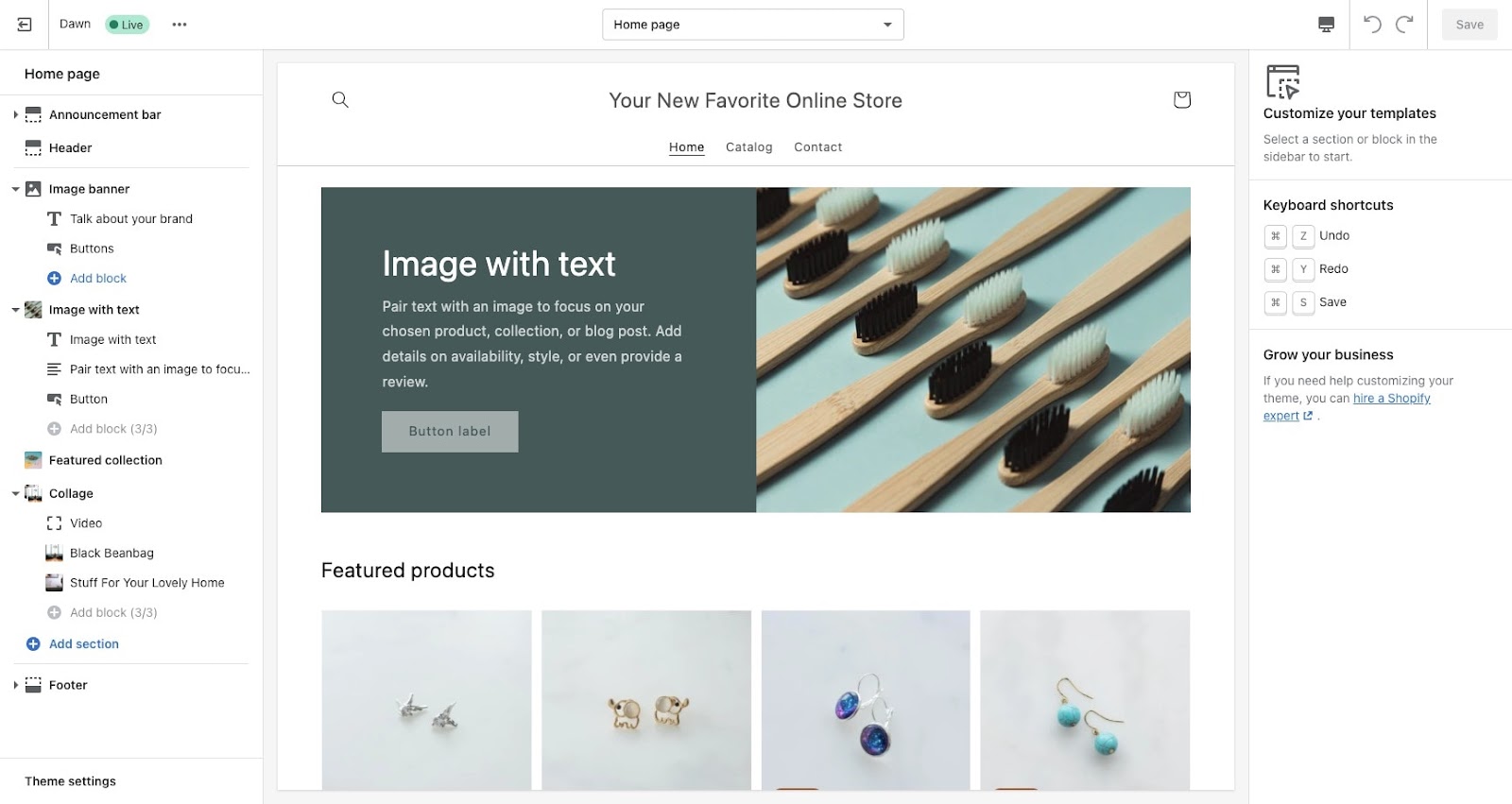
Task: Exit the theme editor
Action: pos(24,24)
